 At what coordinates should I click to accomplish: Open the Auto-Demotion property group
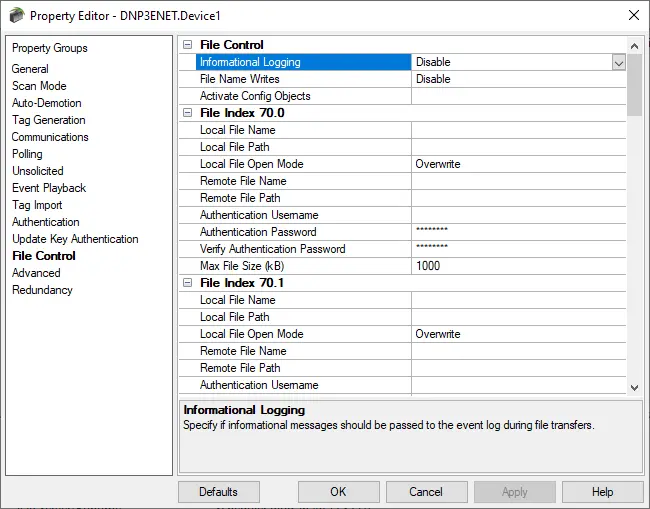[x=46, y=103]
